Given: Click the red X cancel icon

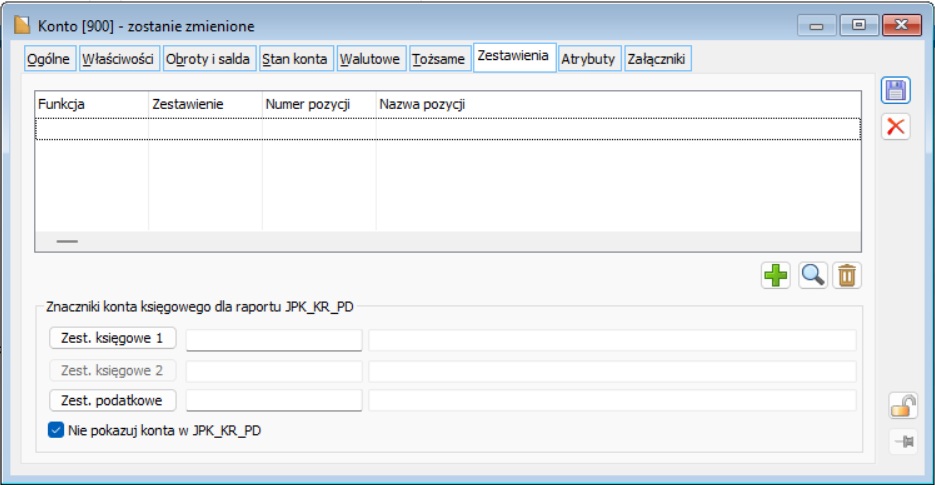Looking at the screenshot, I should tap(896, 127).
